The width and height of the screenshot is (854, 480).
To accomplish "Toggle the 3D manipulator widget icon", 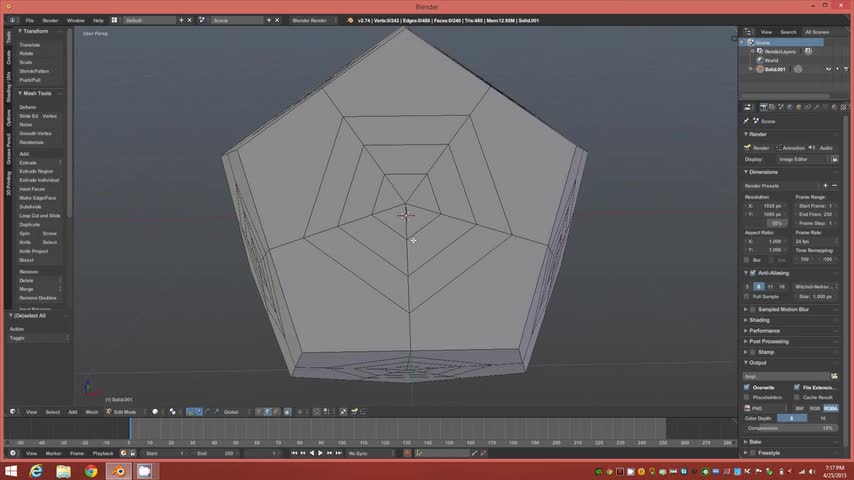I will pos(190,412).
